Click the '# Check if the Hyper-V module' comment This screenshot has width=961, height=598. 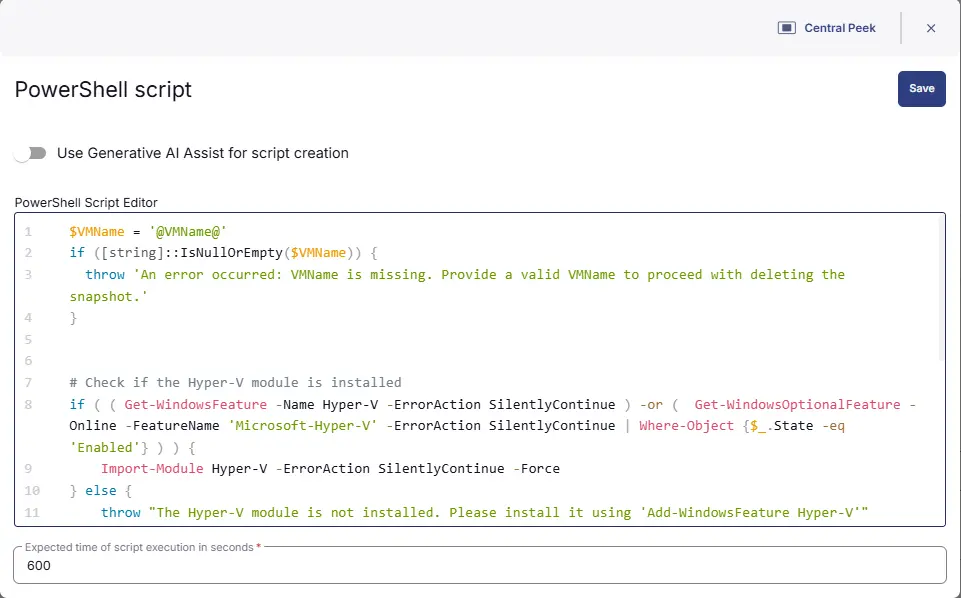pyautogui.click(x=235, y=382)
